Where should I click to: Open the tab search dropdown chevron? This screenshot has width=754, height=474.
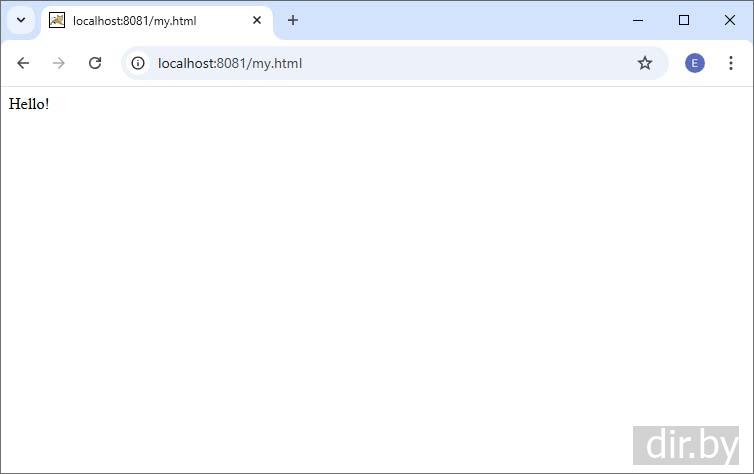coord(21,20)
